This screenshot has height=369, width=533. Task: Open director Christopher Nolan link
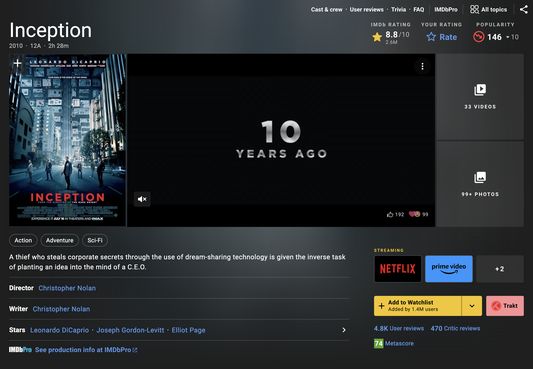[x=67, y=288]
